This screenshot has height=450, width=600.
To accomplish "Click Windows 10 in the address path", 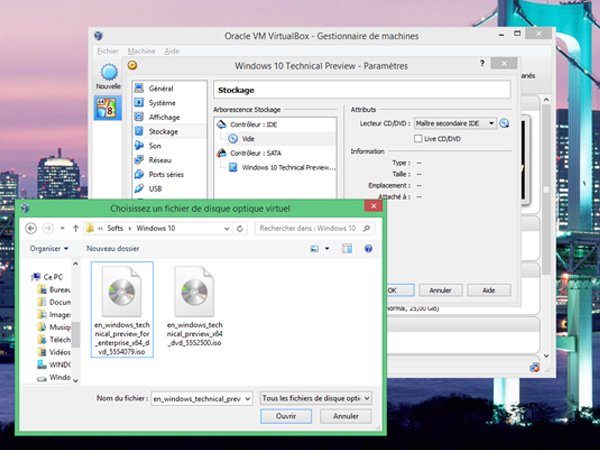I will click(x=156, y=228).
